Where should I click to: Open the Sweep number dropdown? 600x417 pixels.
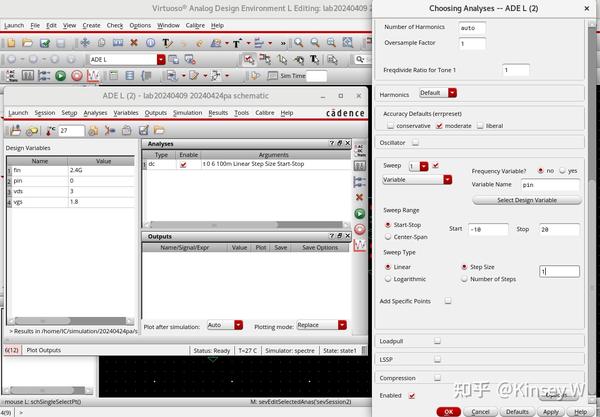pos(418,166)
